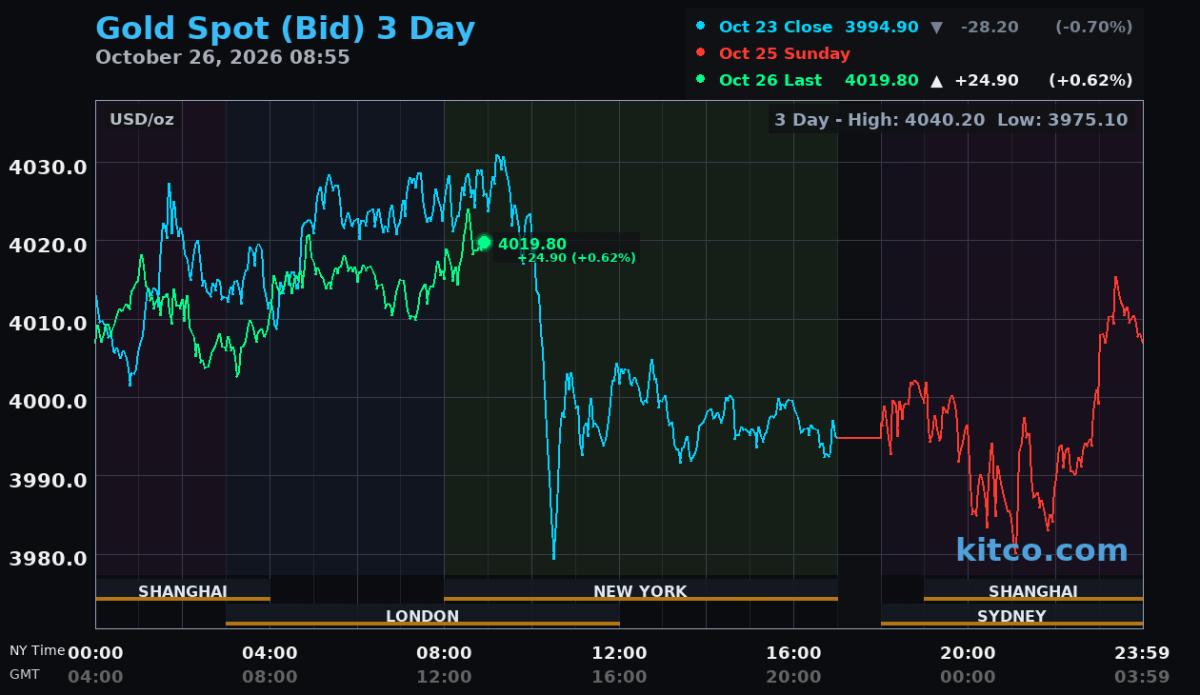Click 12:00 in the NY Time row
Screen dimensions: 1200x695
619,653
